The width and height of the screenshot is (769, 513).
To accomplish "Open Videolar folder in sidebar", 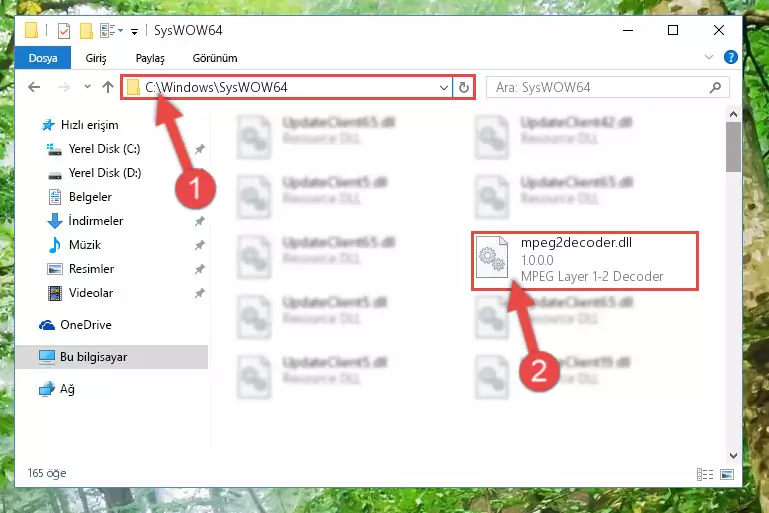I will [80, 293].
